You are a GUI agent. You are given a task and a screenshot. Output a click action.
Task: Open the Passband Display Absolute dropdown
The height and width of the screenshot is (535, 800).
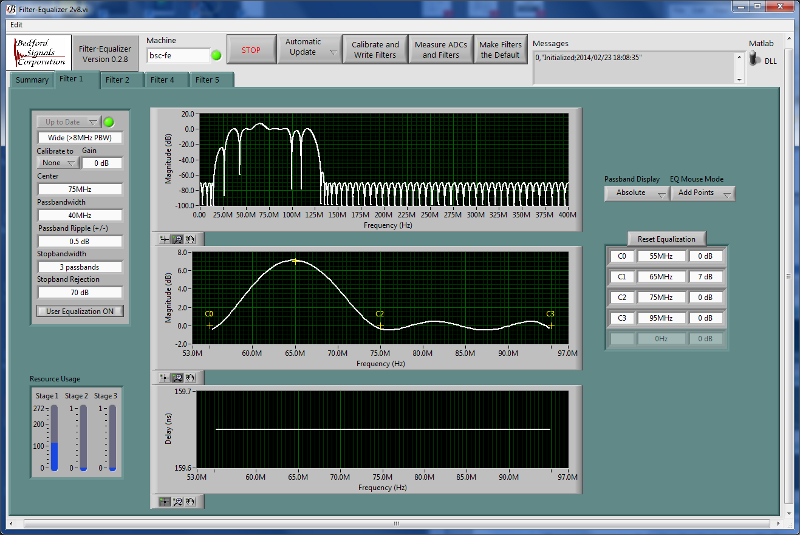[637, 193]
